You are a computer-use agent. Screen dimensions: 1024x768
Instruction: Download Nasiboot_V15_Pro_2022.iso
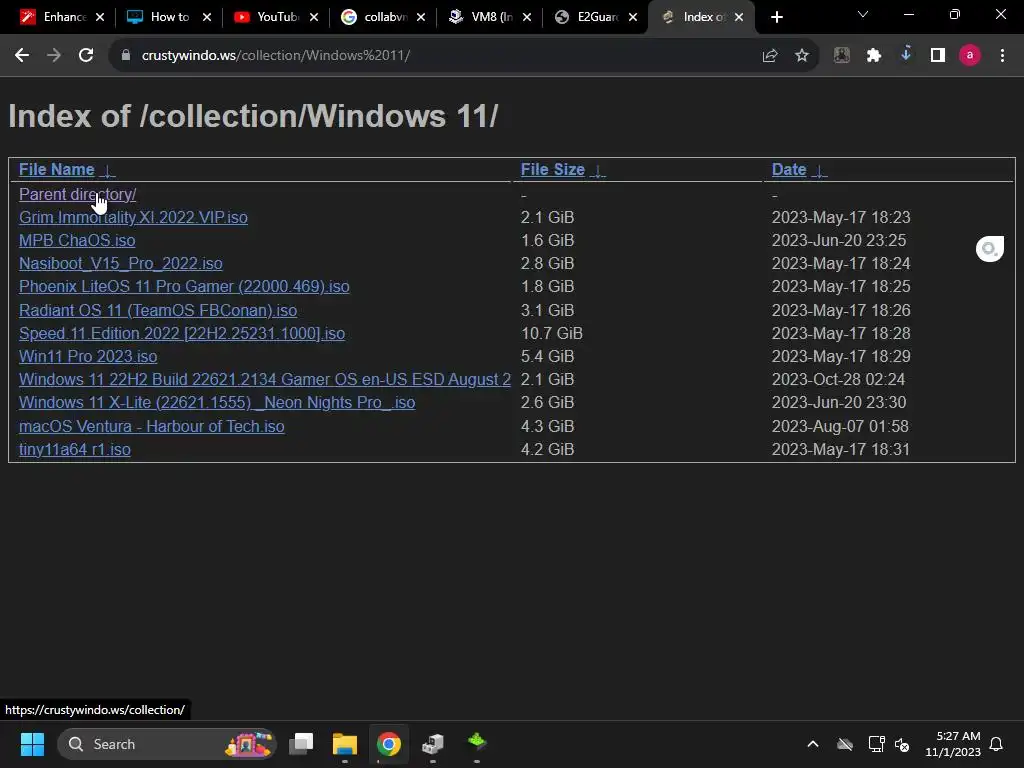[121, 264]
